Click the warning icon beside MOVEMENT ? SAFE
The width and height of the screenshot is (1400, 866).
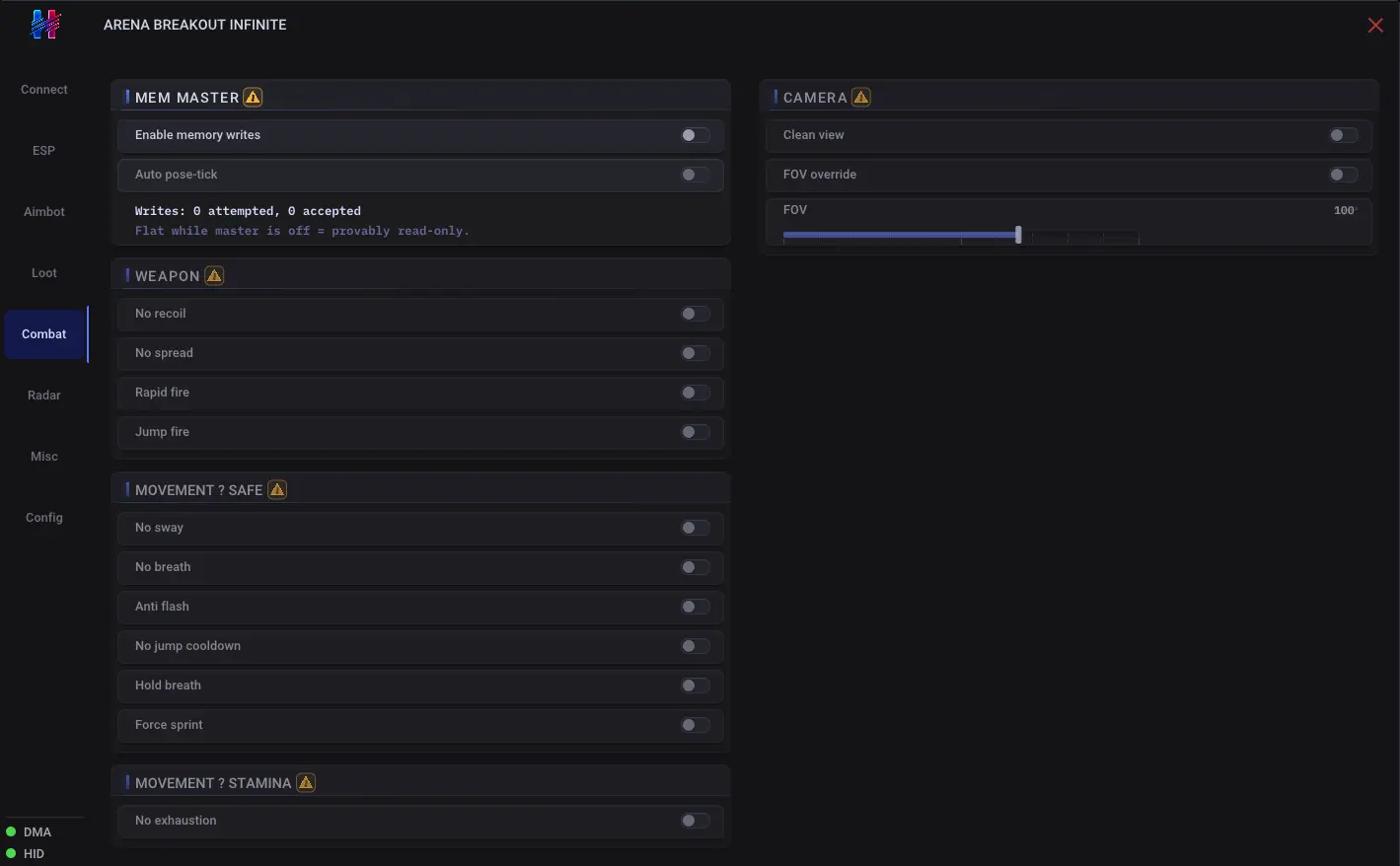tap(277, 489)
